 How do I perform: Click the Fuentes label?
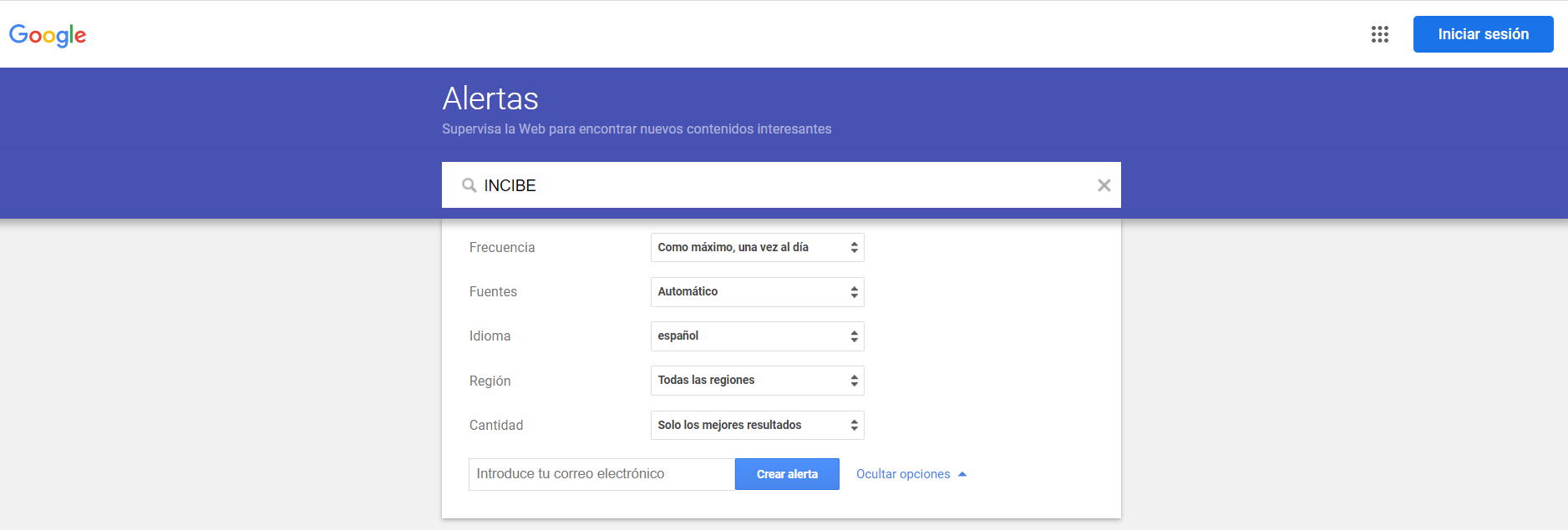(x=493, y=292)
